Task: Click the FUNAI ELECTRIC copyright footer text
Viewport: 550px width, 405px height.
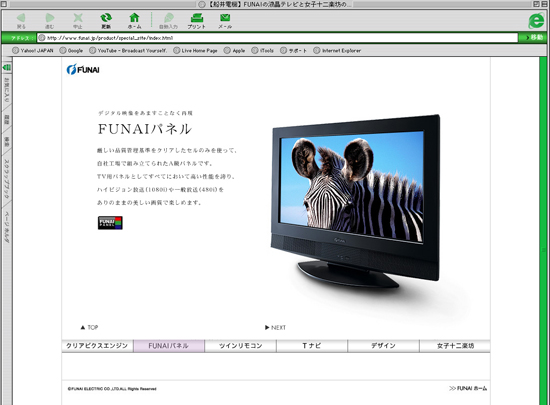Action: (112, 389)
